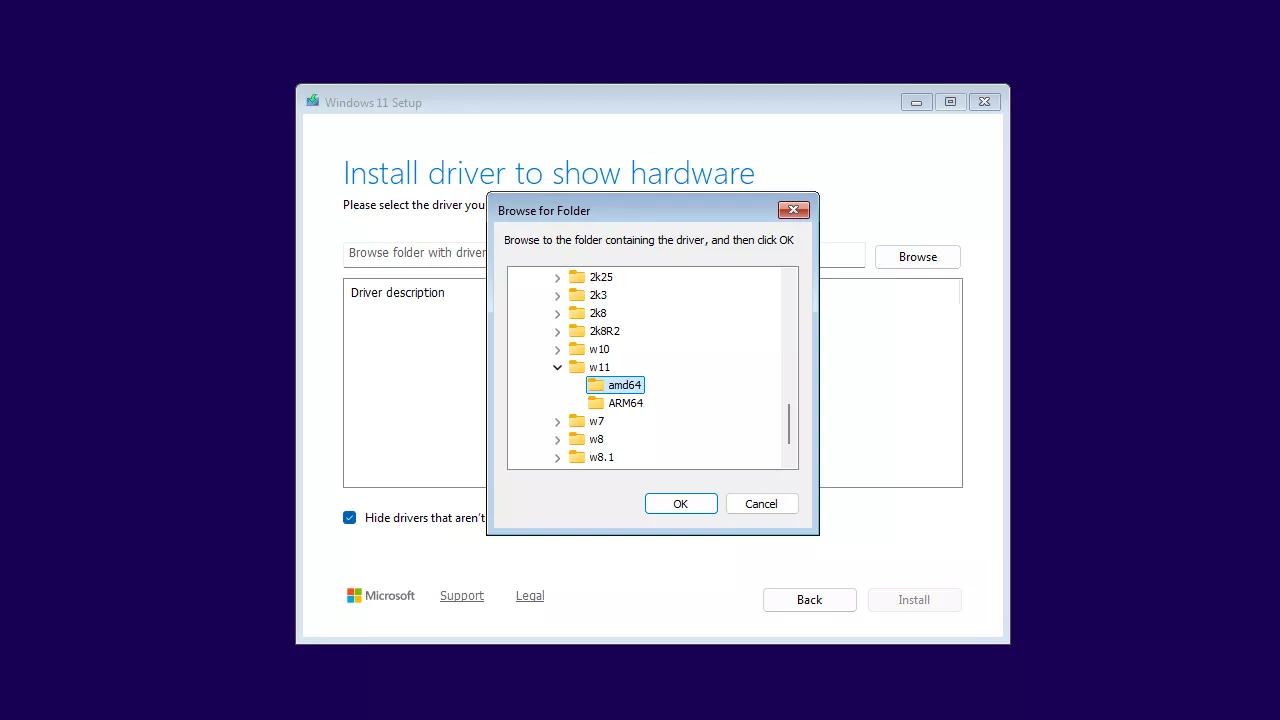The width and height of the screenshot is (1280, 720).
Task: Expand the w10 folder node
Action: pyautogui.click(x=558, y=349)
